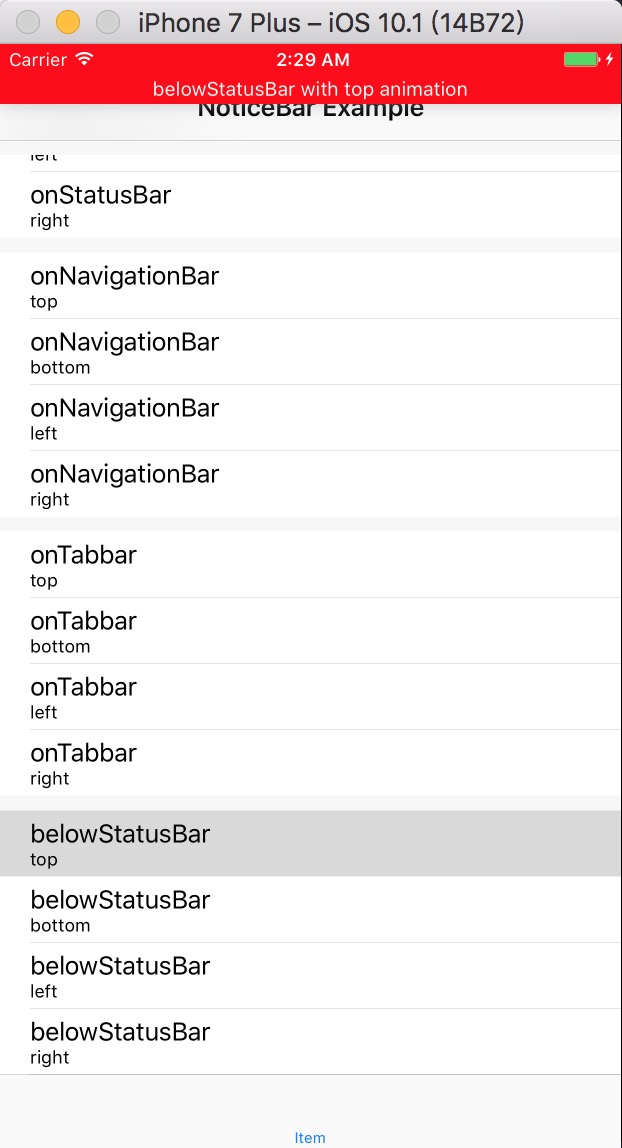This screenshot has width=622, height=1148.
Task: Select the onTabbar left row
Action: (311, 697)
